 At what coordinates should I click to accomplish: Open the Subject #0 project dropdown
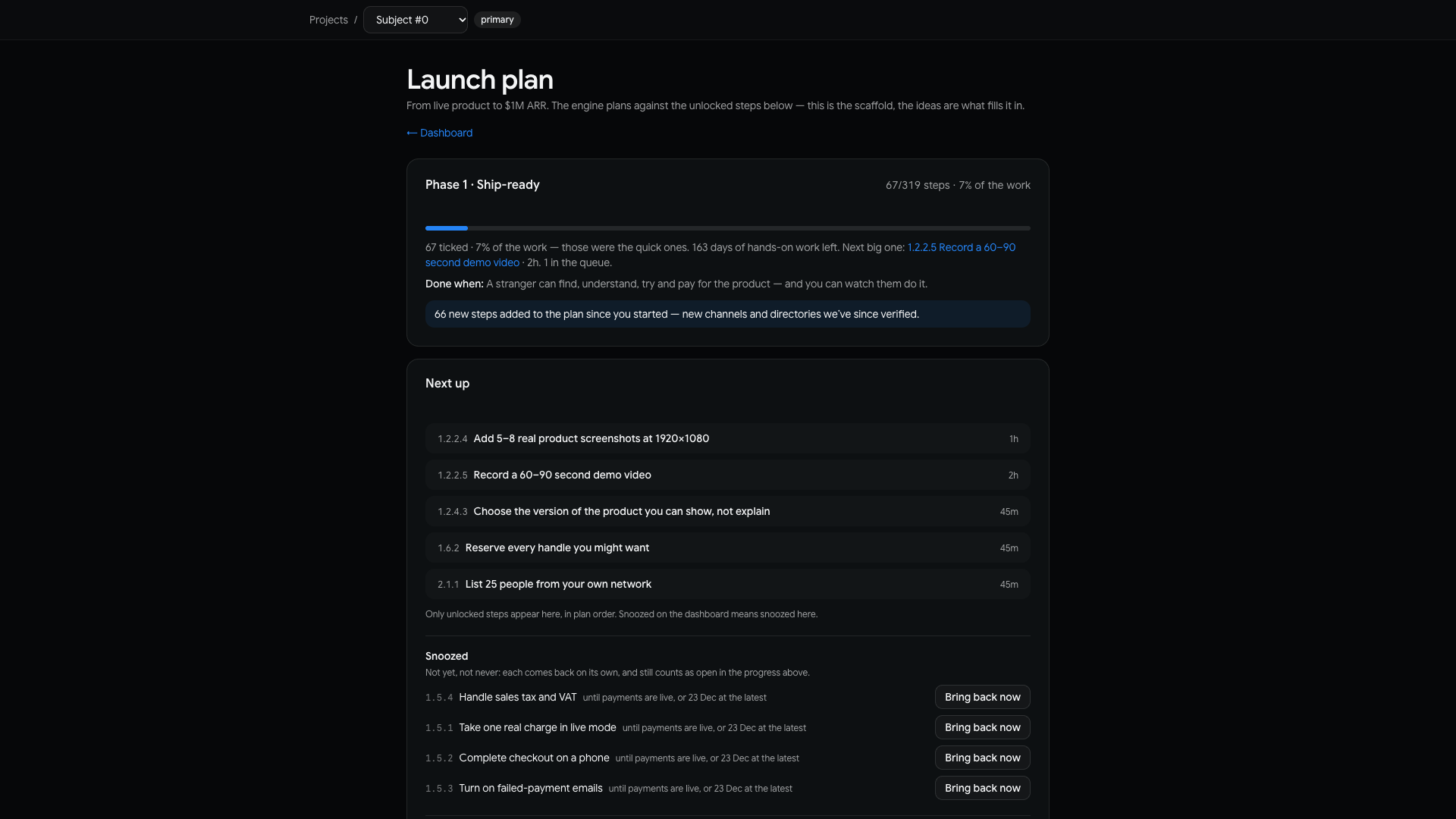point(416,20)
